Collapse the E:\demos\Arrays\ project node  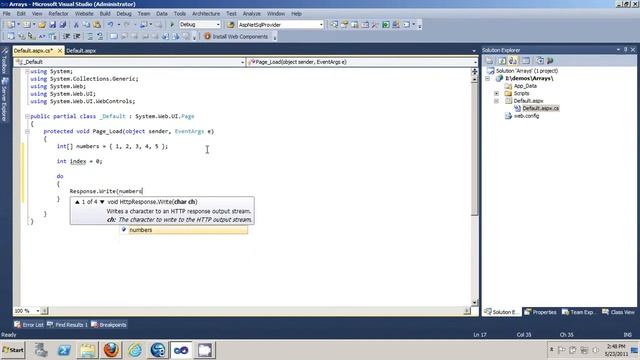pos(487,78)
